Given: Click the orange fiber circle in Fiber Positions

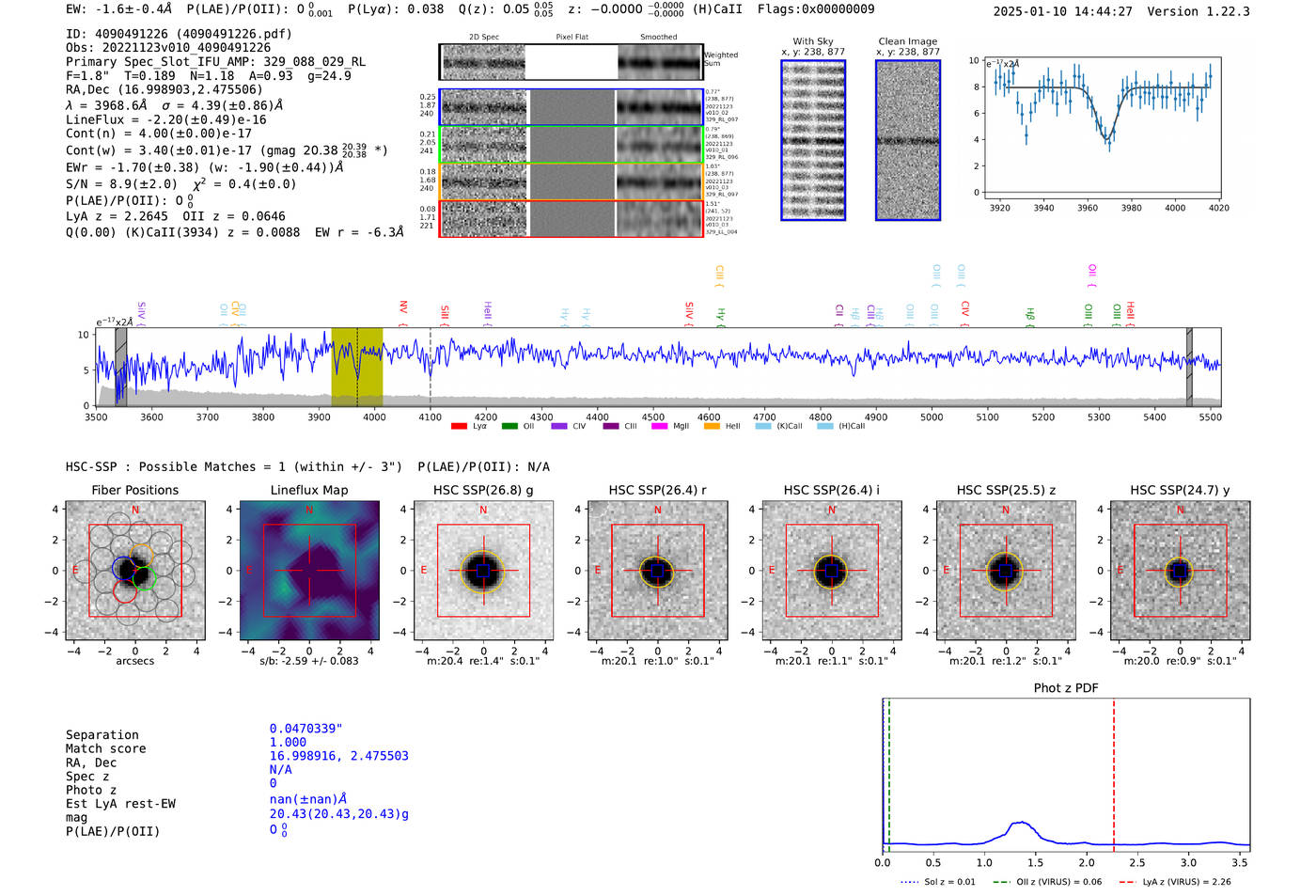Looking at the screenshot, I should 142,554.
